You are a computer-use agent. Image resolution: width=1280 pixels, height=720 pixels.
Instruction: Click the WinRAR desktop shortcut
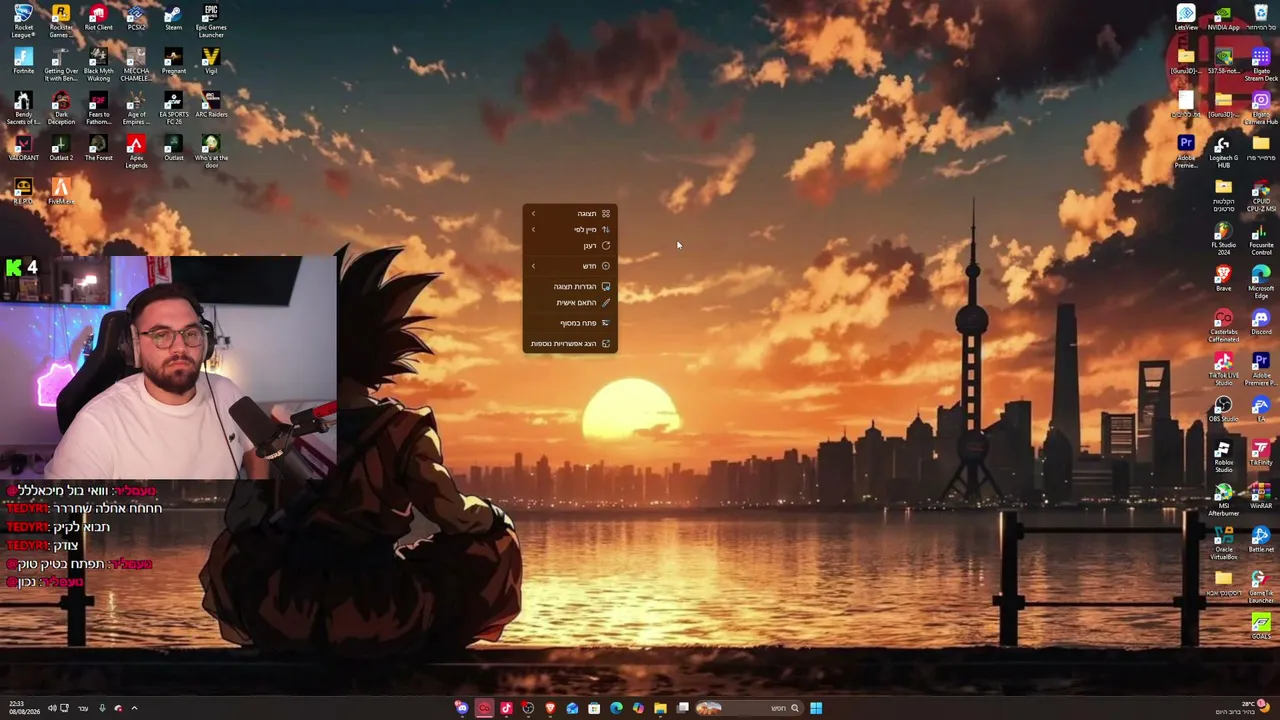click(1261, 496)
